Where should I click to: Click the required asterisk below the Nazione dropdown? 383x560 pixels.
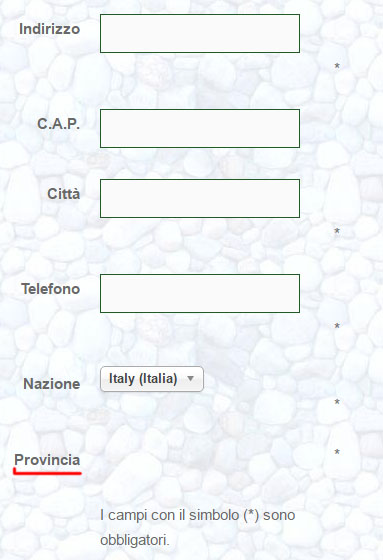click(337, 402)
